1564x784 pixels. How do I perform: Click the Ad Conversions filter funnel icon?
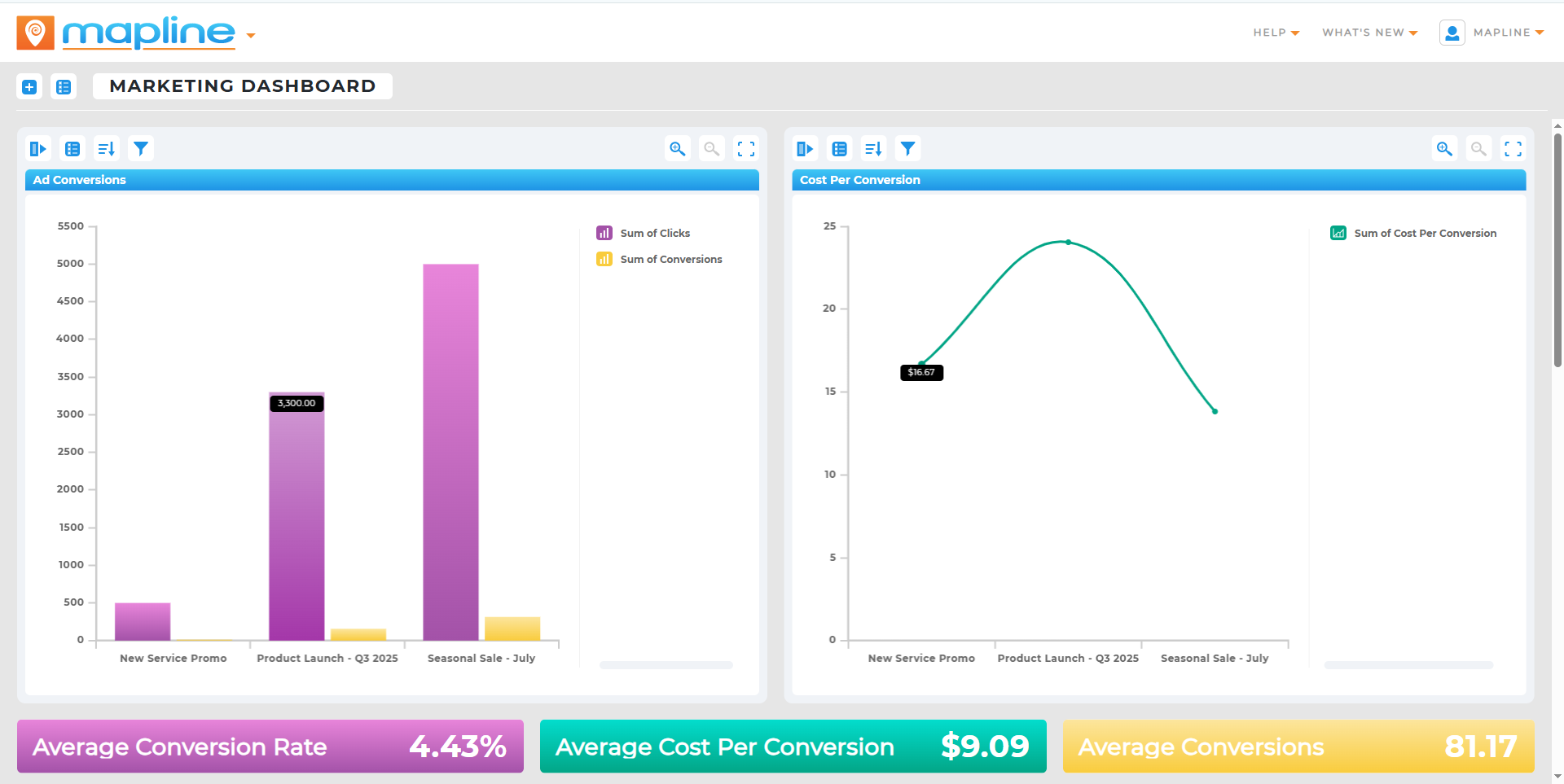click(141, 149)
